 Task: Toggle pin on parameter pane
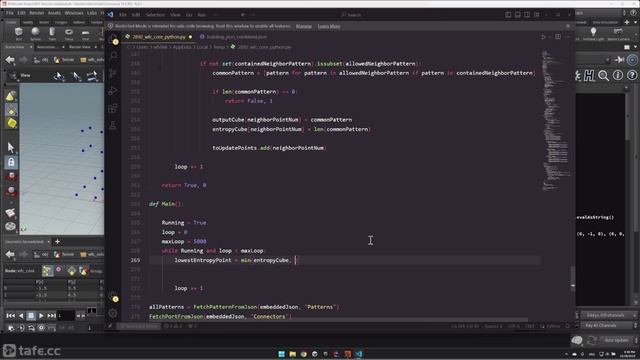pyautogui.click(x=620, y=60)
